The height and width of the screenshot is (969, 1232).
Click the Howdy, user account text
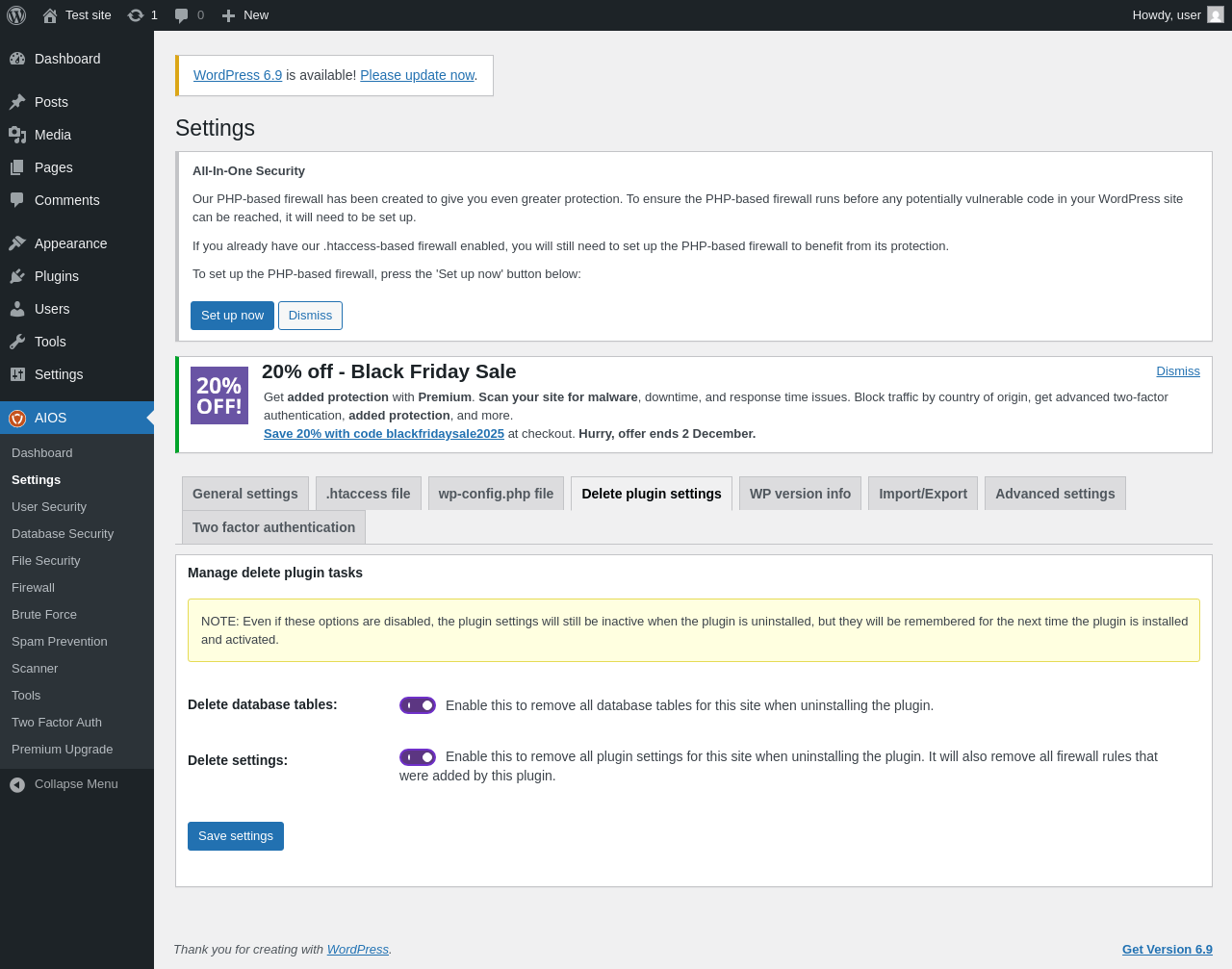tap(1167, 15)
